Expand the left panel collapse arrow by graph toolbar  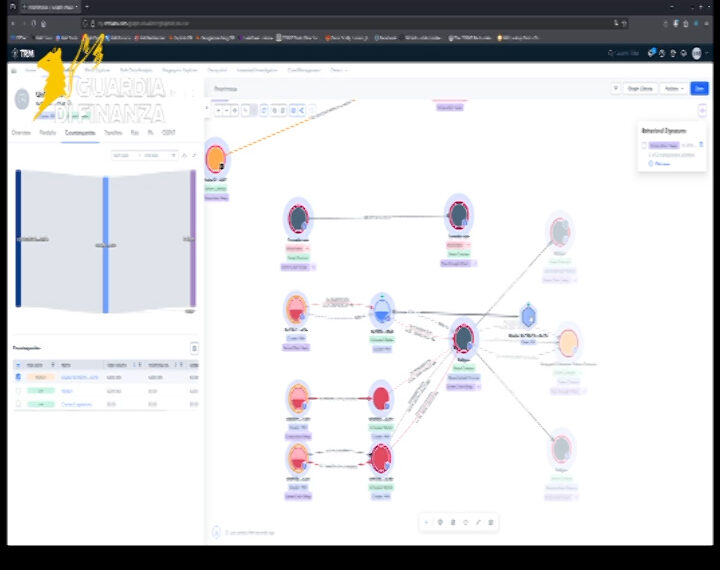pyautogui.click(x=207, y=108)
